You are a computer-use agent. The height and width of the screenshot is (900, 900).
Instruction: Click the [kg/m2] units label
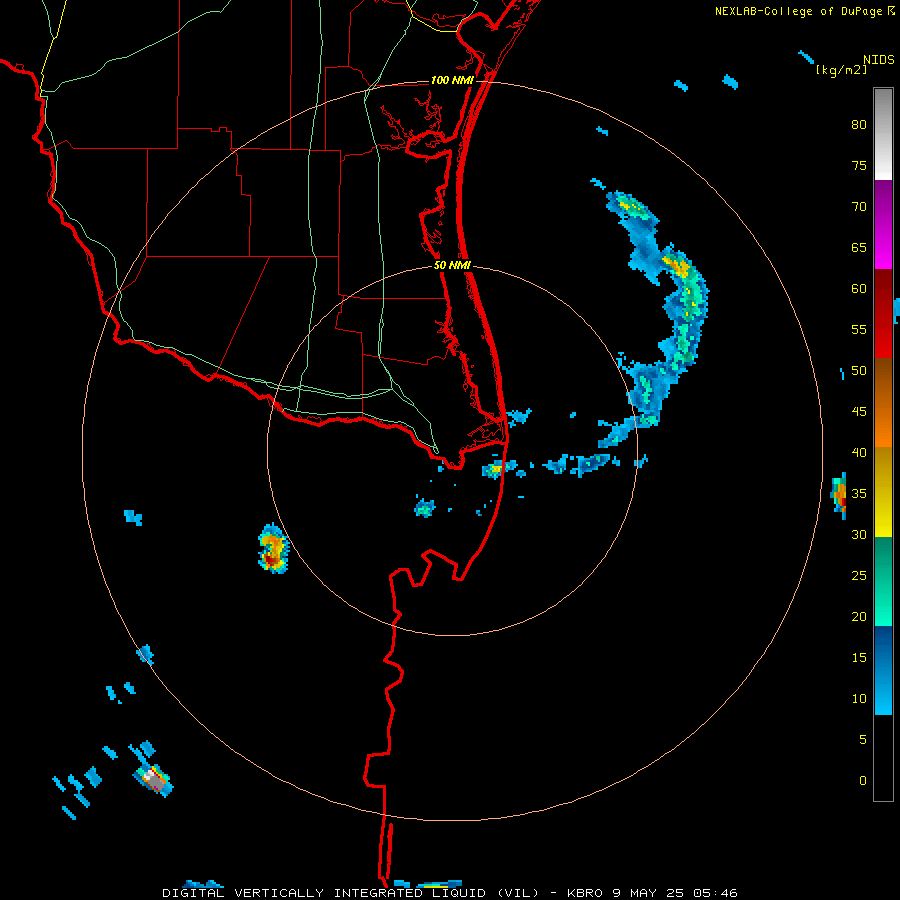point(841,70)
